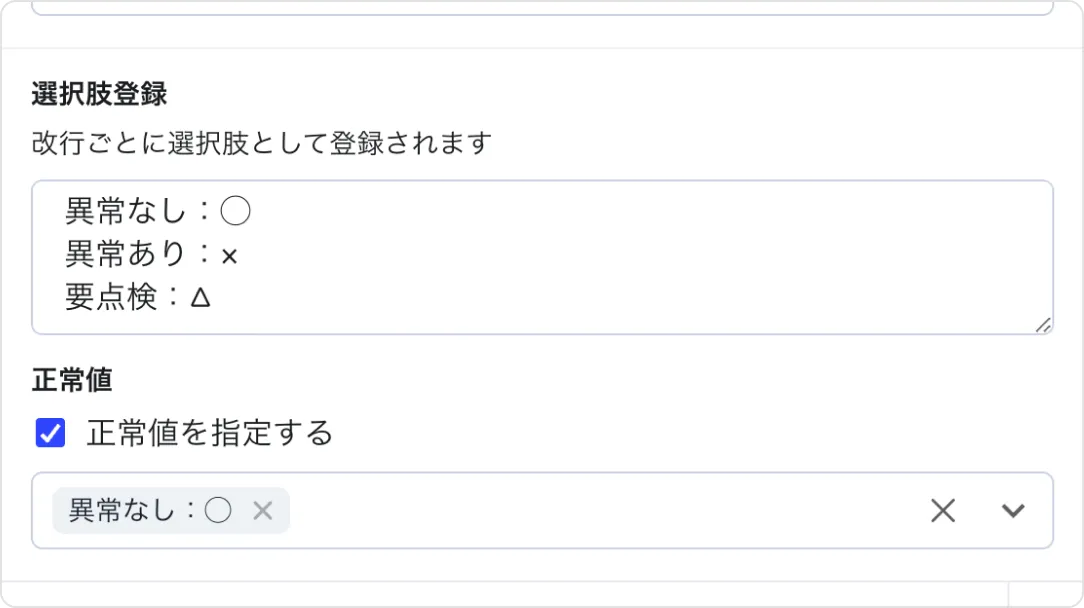Uncheck the 正常値を指定する checkbox

tap(50, 433)
